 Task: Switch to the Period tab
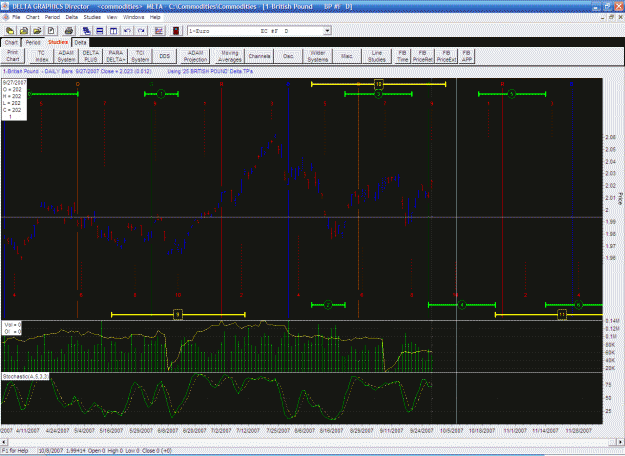pos(33,42)
